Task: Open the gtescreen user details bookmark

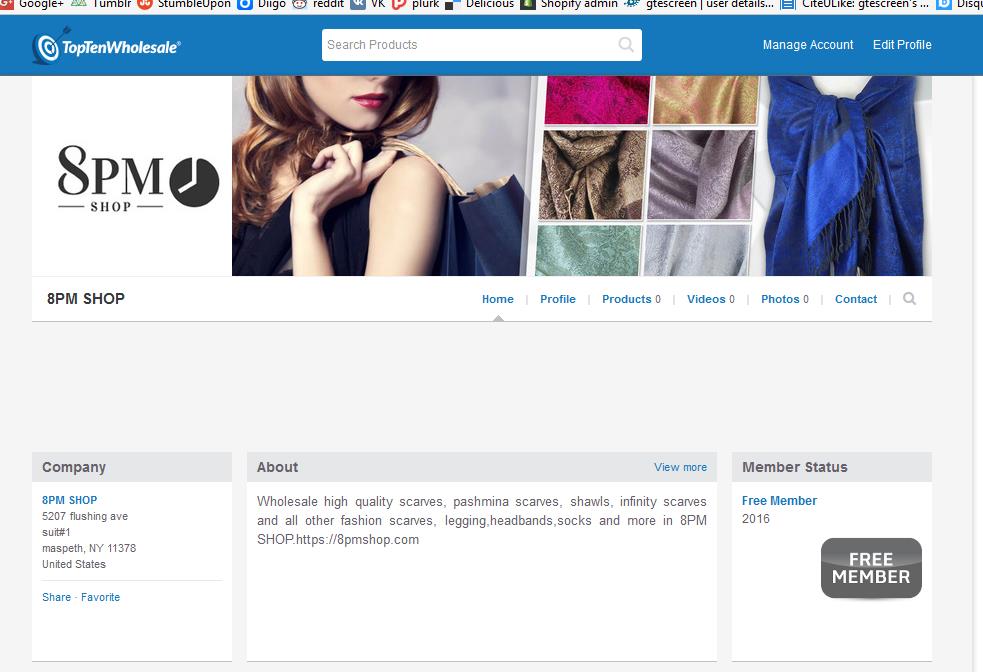Action: [x=698, y=4]
